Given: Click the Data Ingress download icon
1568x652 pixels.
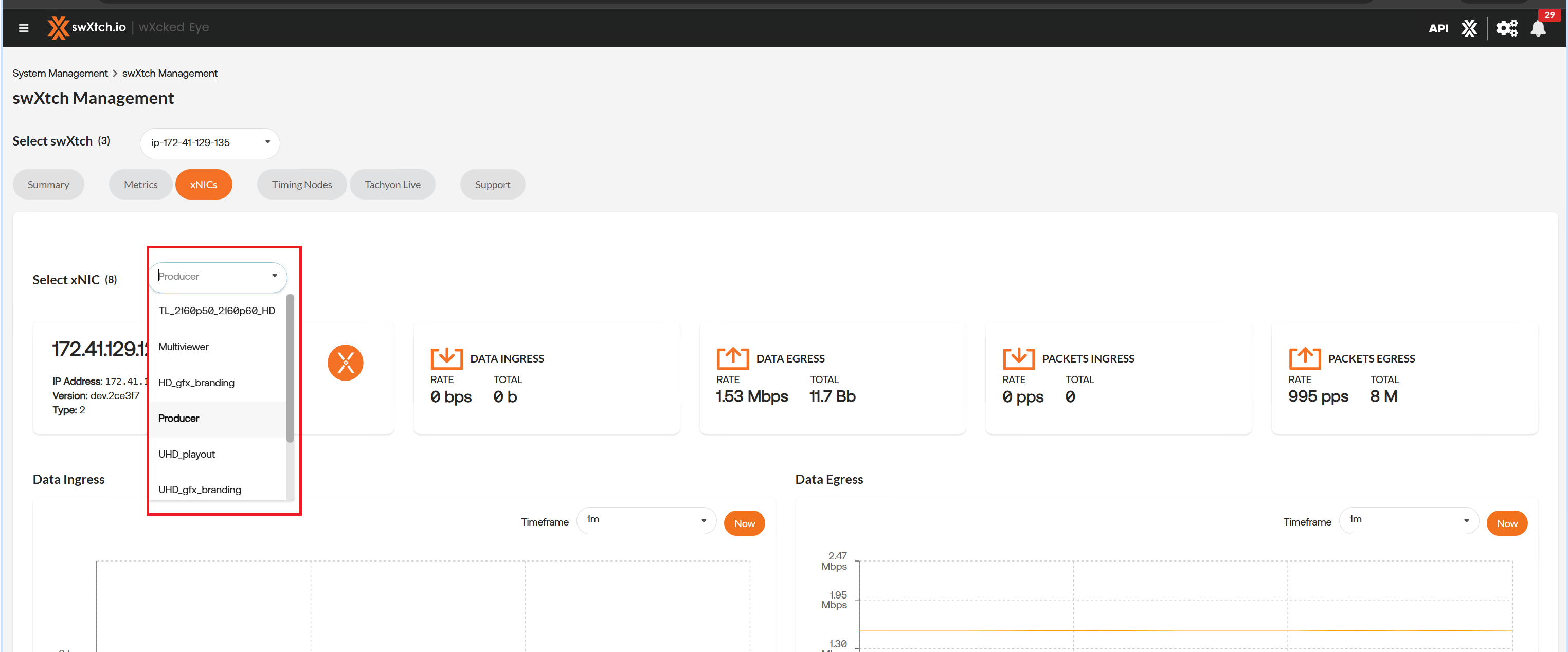Looking at the screenshot, I should pyautogui.click(x=446, y=358).
